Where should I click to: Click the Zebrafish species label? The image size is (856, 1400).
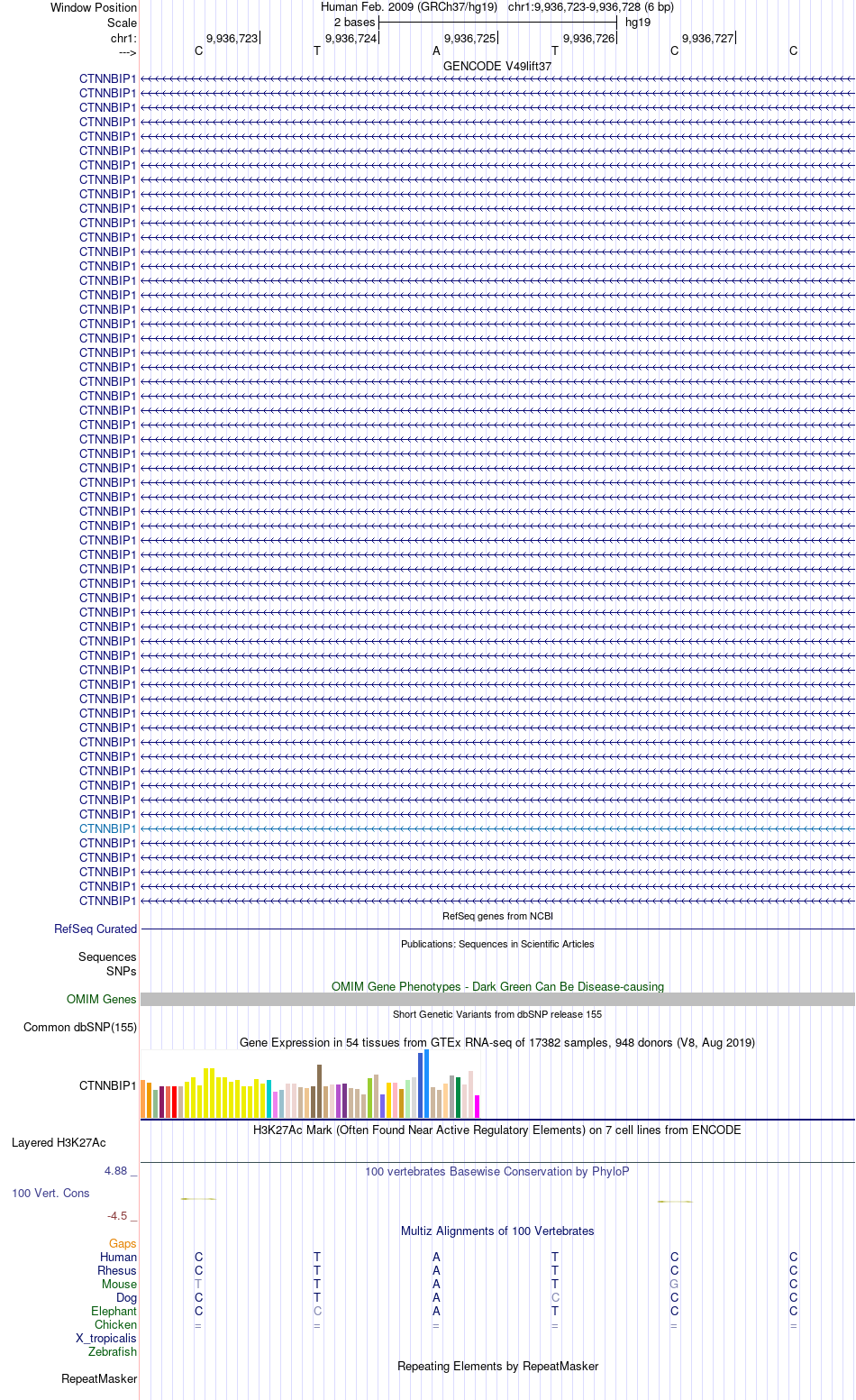click(113, 1351)
